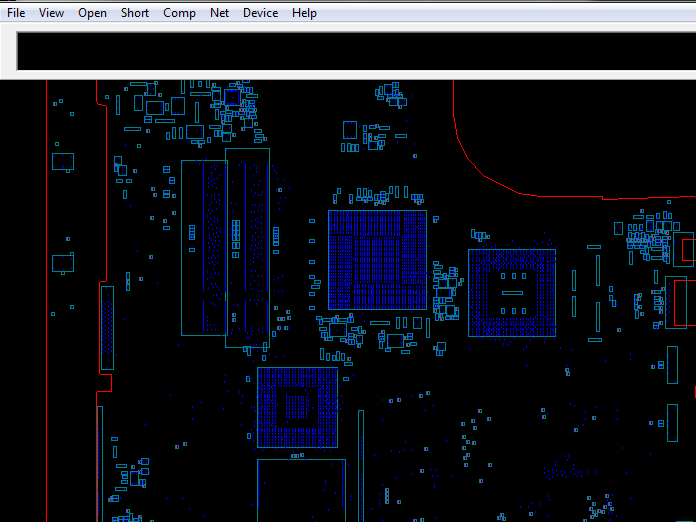Open the Comp menu

179,13
